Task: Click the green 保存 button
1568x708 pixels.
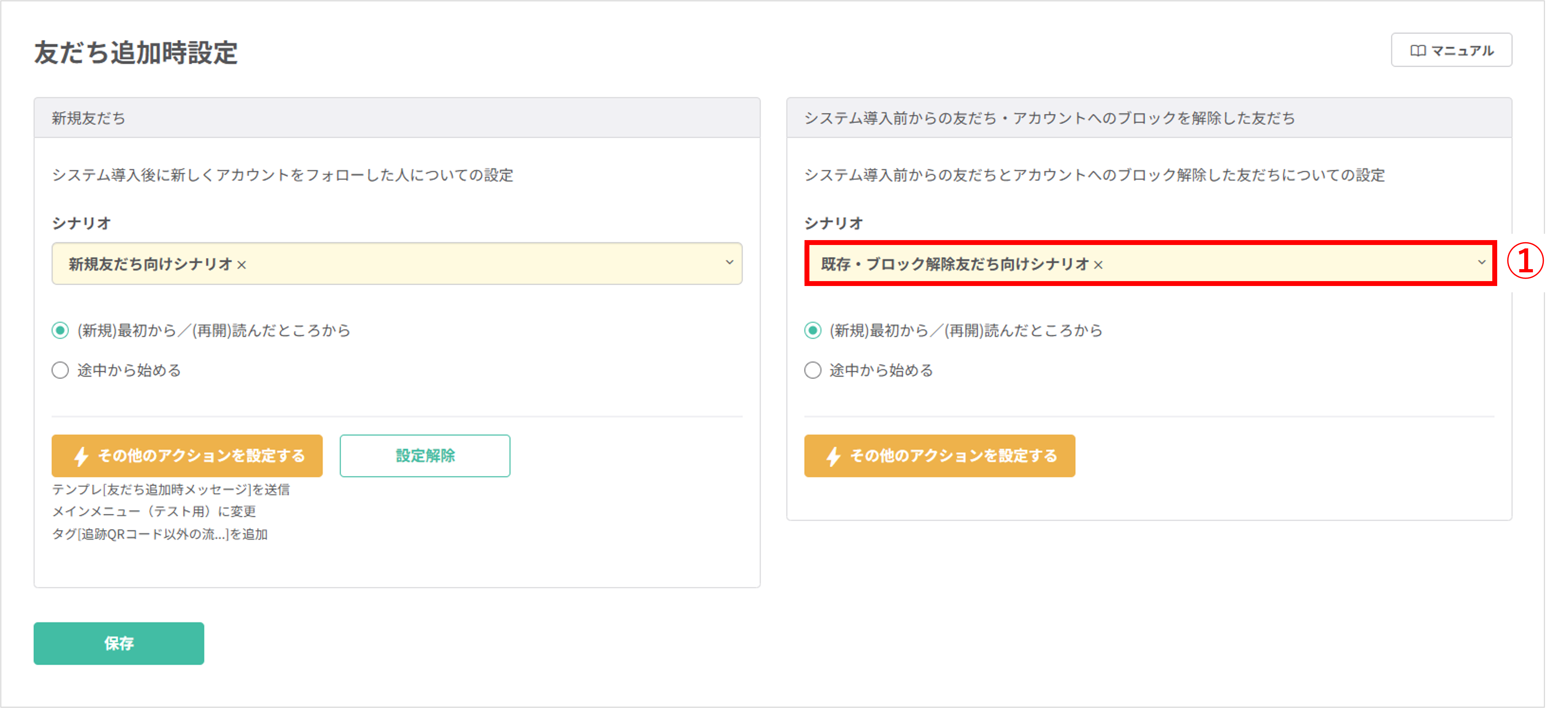Action: click(119, 643)
